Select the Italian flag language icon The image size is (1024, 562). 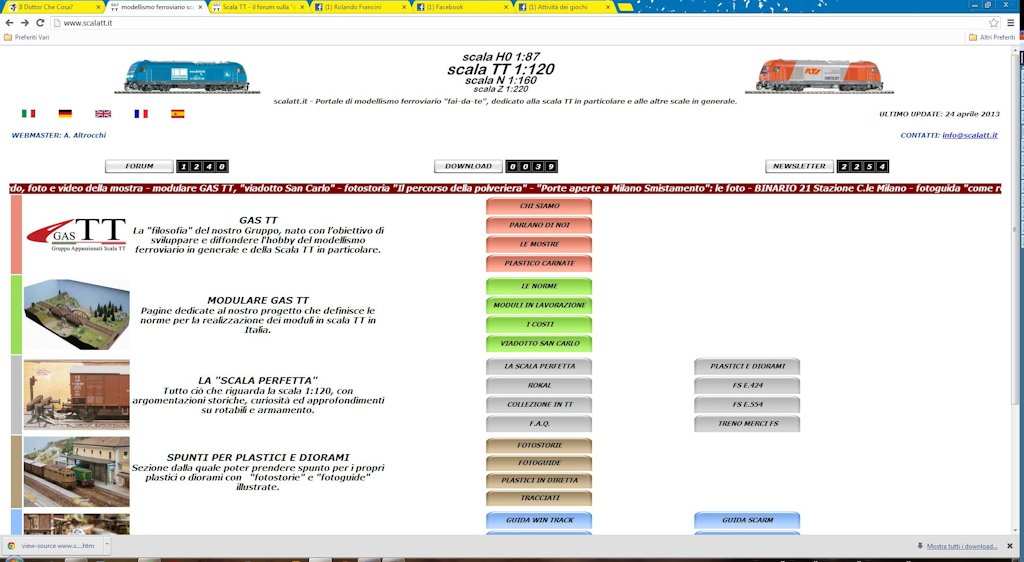click(x=28, y=114)
